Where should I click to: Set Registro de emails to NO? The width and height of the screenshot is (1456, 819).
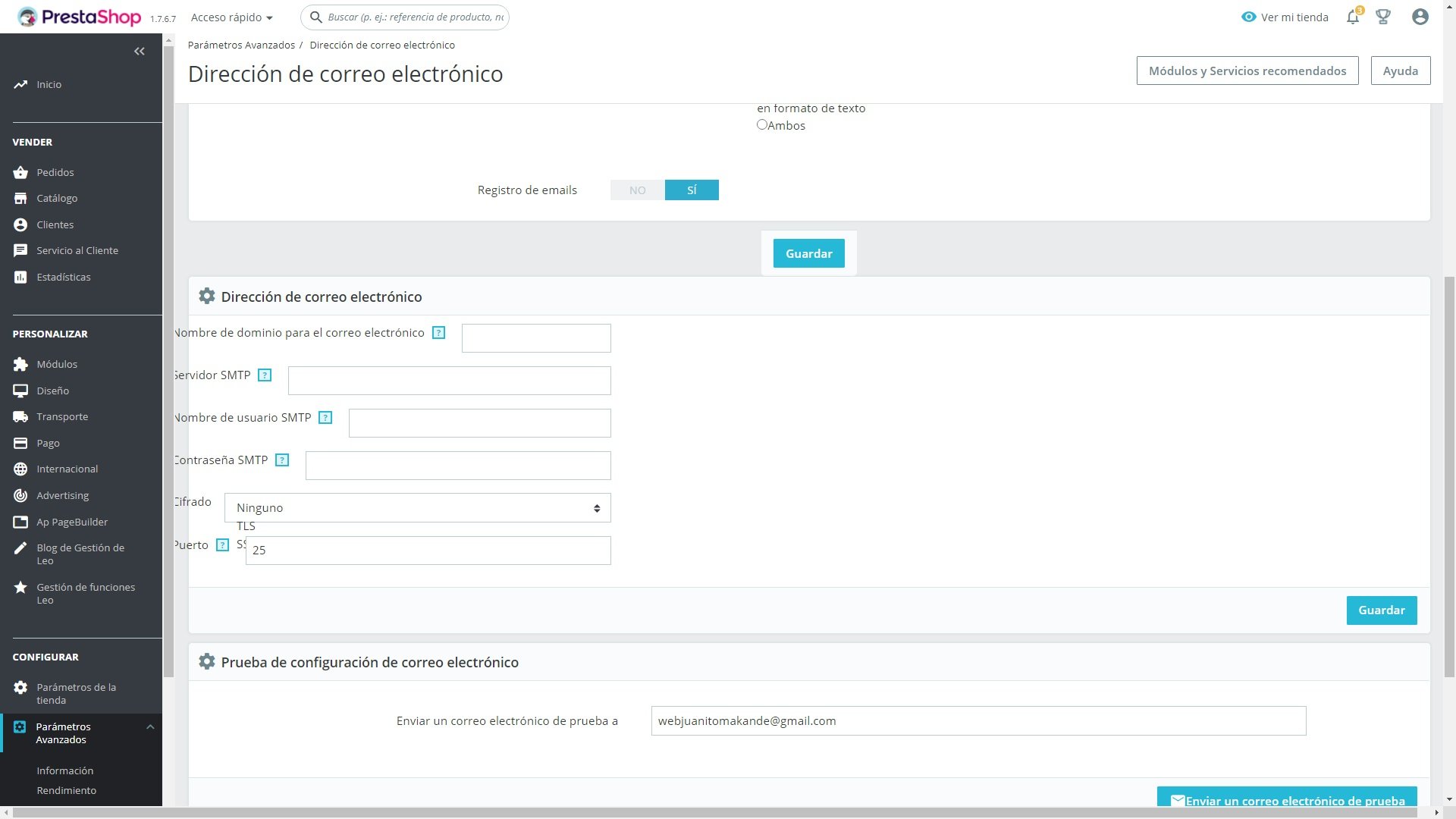coord(637,190)
